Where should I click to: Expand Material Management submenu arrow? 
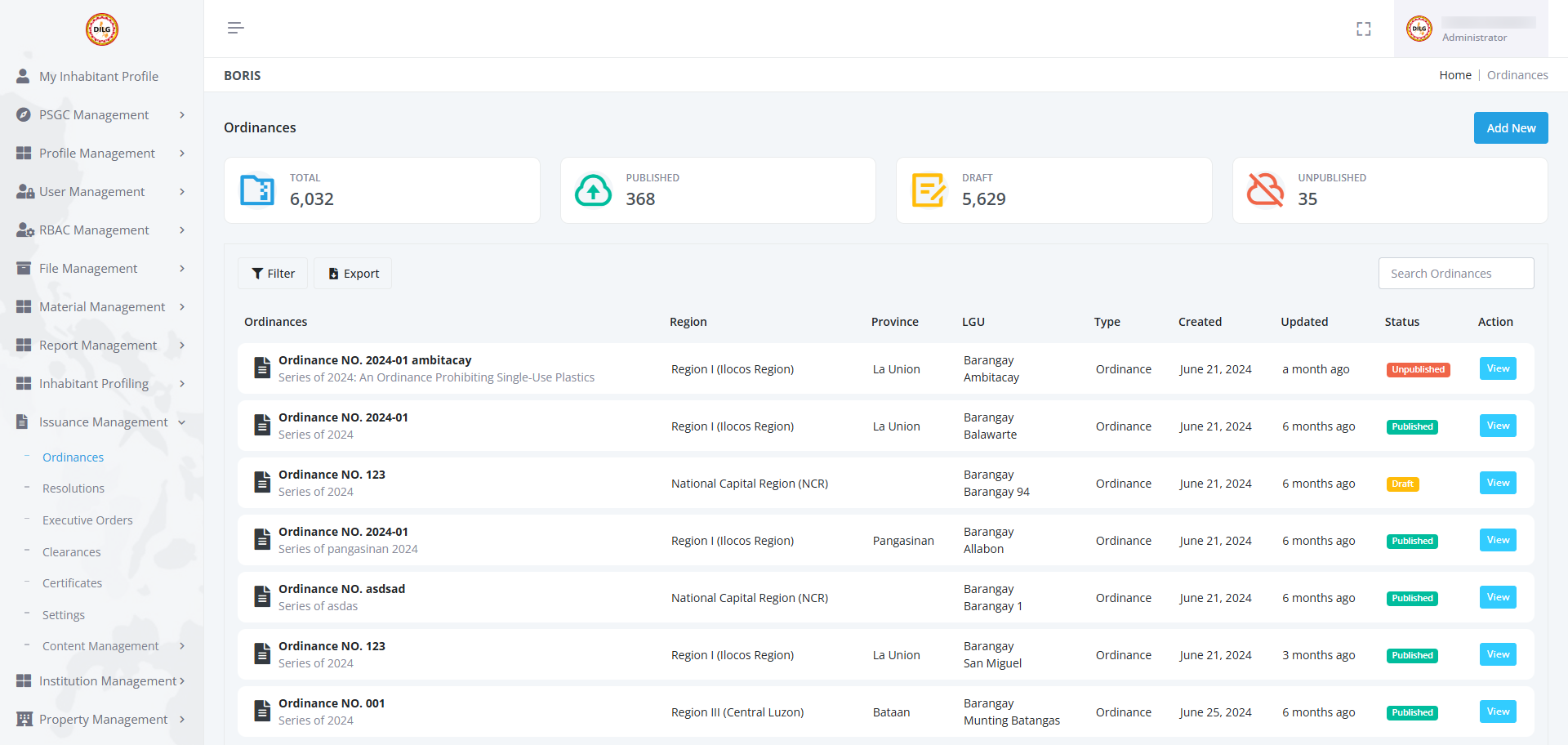pos(182,307)
